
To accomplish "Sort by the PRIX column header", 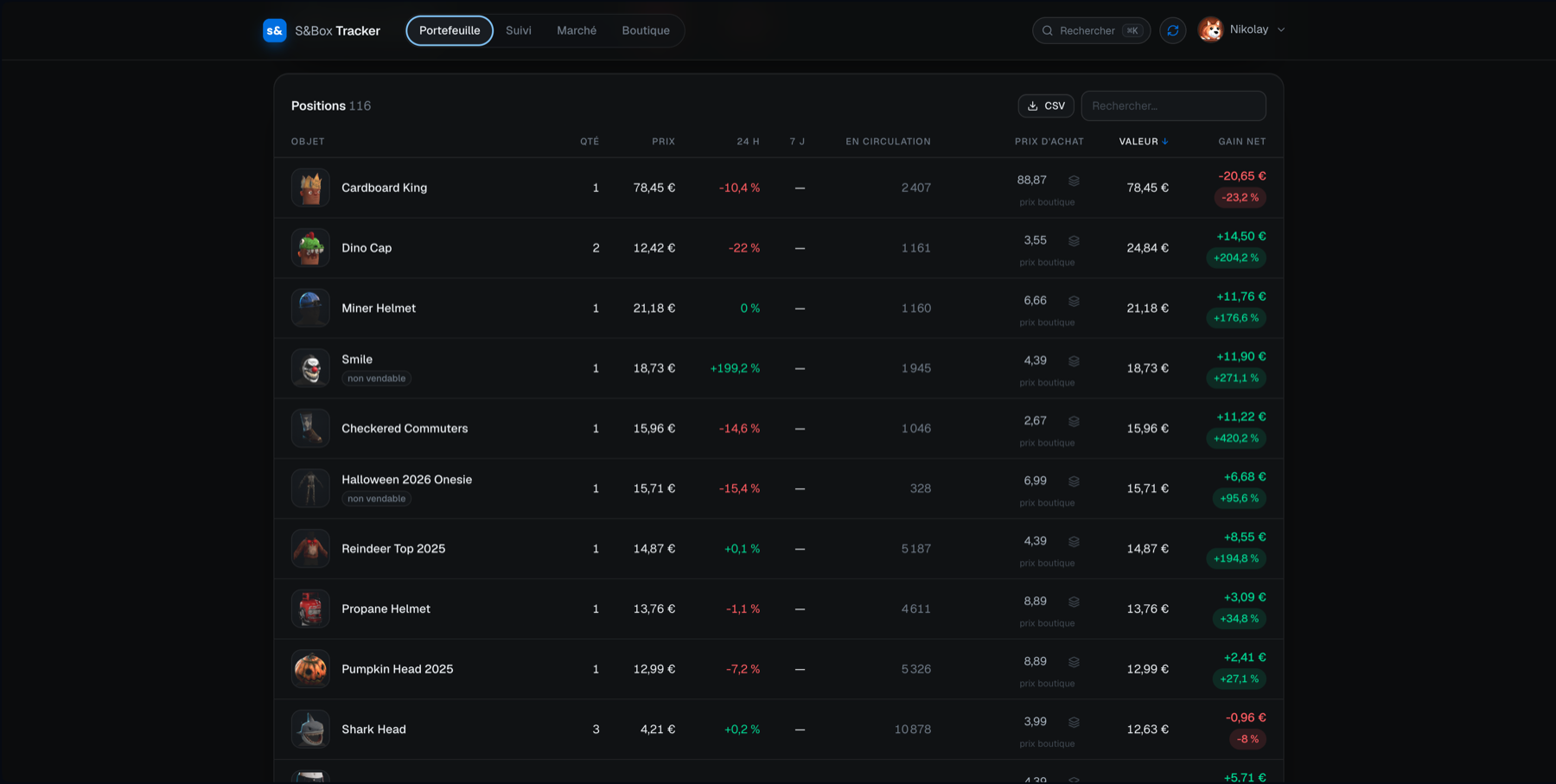I will 663,142.
